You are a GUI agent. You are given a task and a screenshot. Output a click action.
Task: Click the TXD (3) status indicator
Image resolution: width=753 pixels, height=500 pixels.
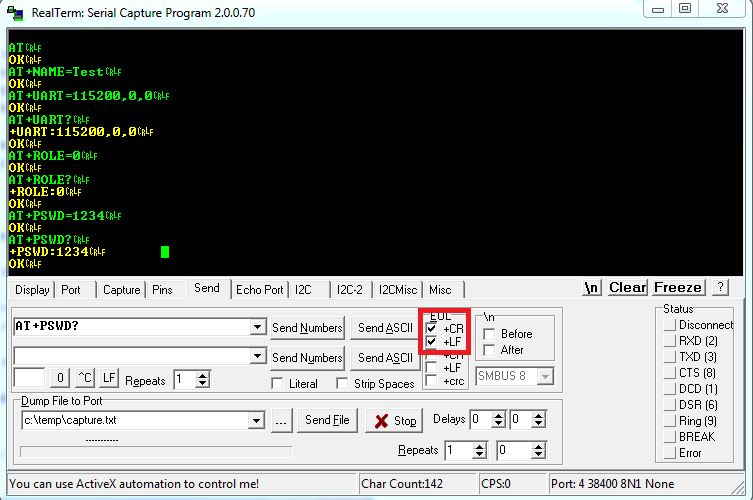click(669, 357)
